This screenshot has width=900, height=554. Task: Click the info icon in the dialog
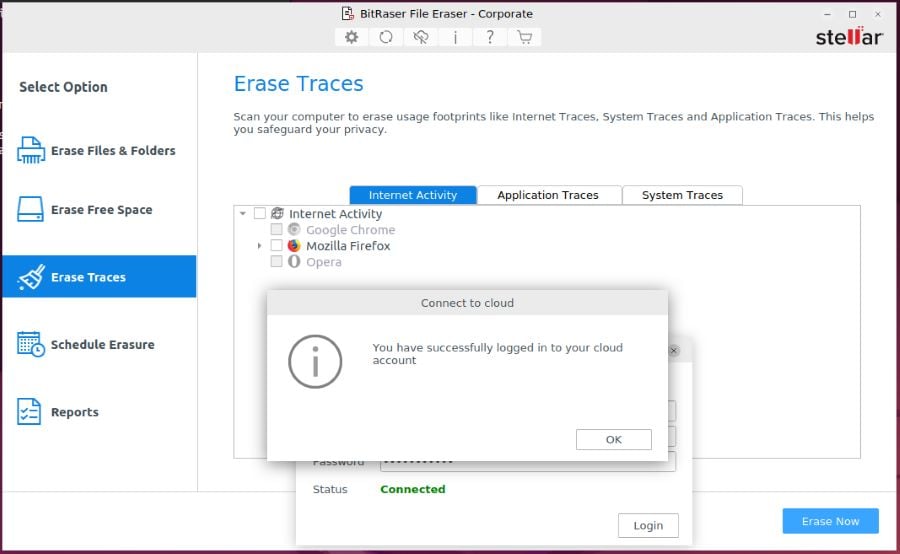[315, 362]
